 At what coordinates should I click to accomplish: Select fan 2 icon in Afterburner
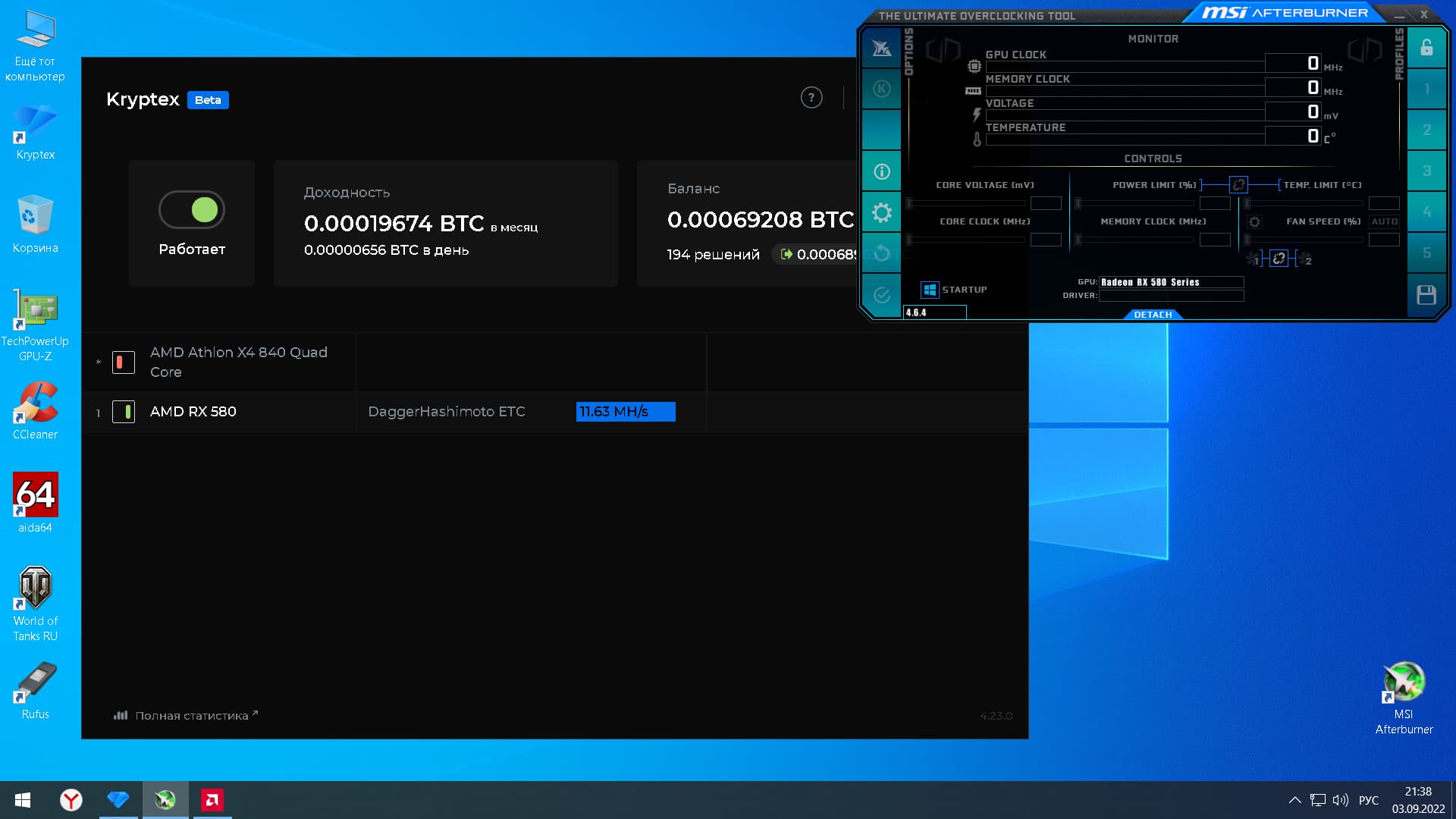1305,259
